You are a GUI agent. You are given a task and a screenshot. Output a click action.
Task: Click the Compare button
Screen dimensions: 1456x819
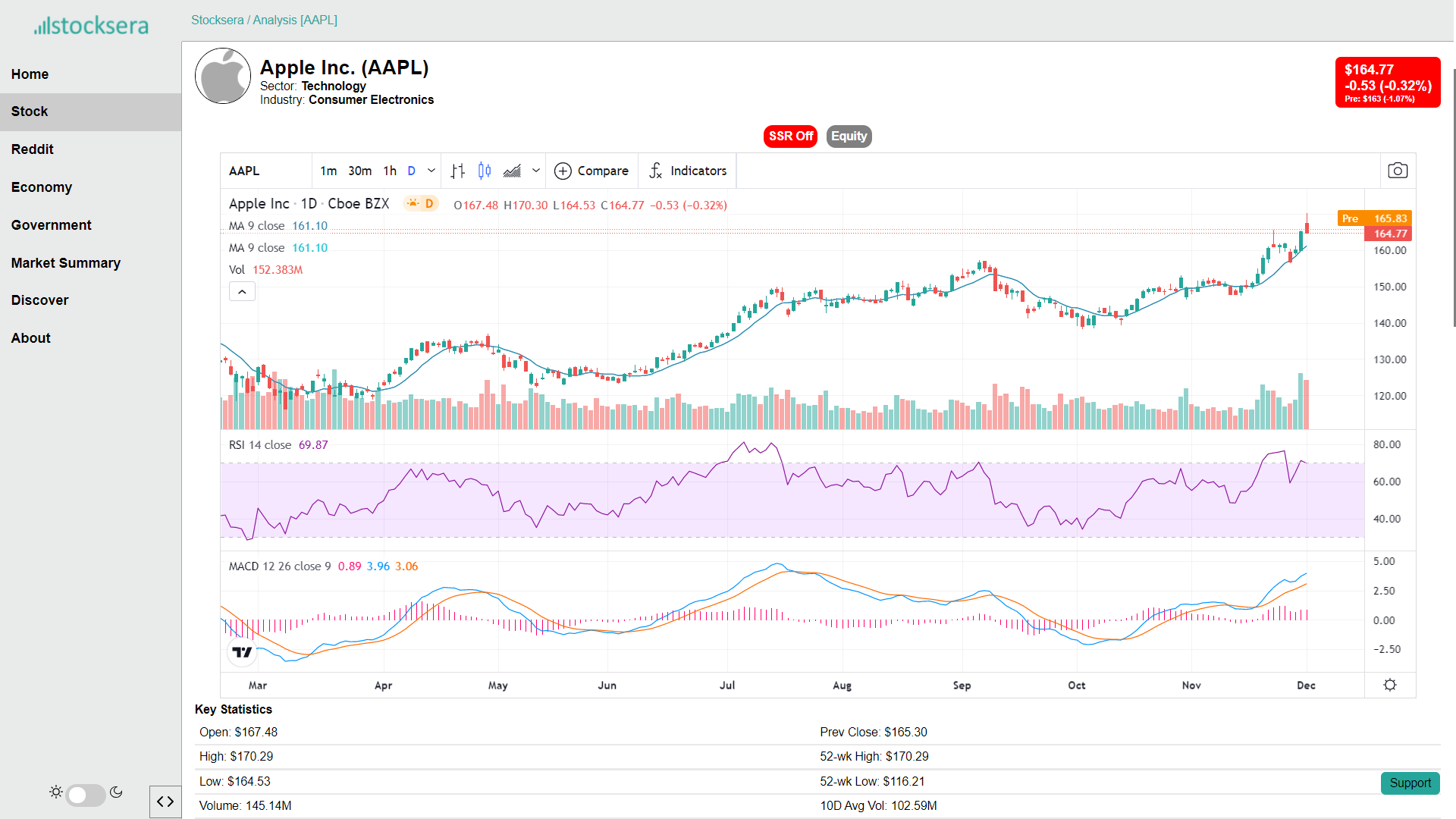click(x=591, y=171)
